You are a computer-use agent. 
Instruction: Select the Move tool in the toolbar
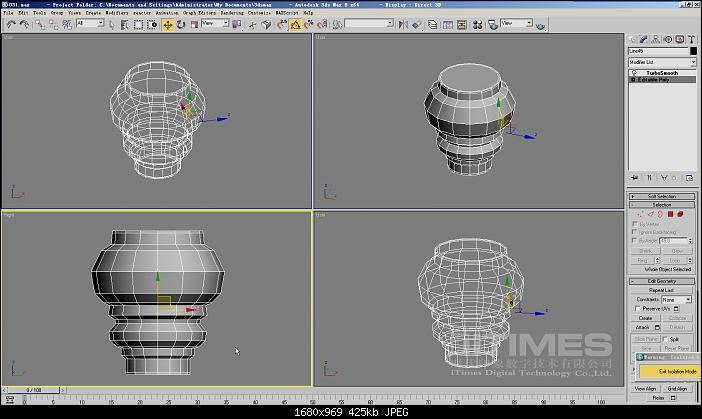pyautogui.click(x=167, y=24)
